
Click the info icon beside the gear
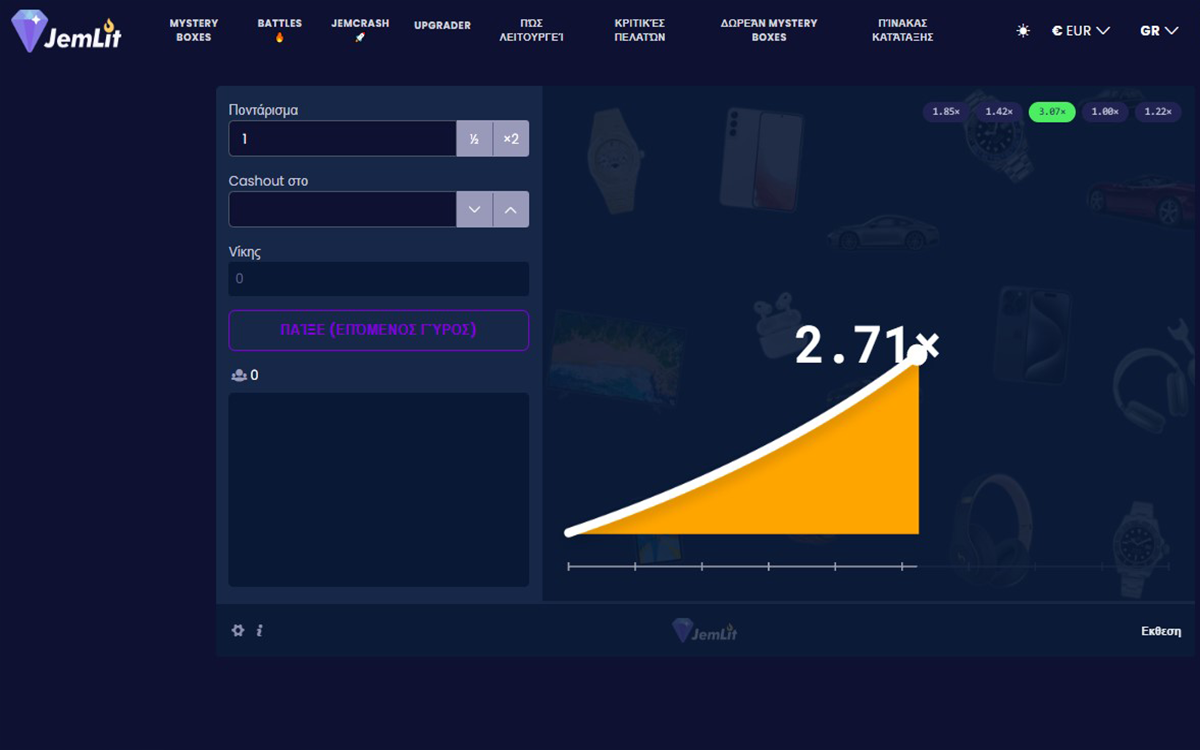pyautogui.click(x=259, y=630)
